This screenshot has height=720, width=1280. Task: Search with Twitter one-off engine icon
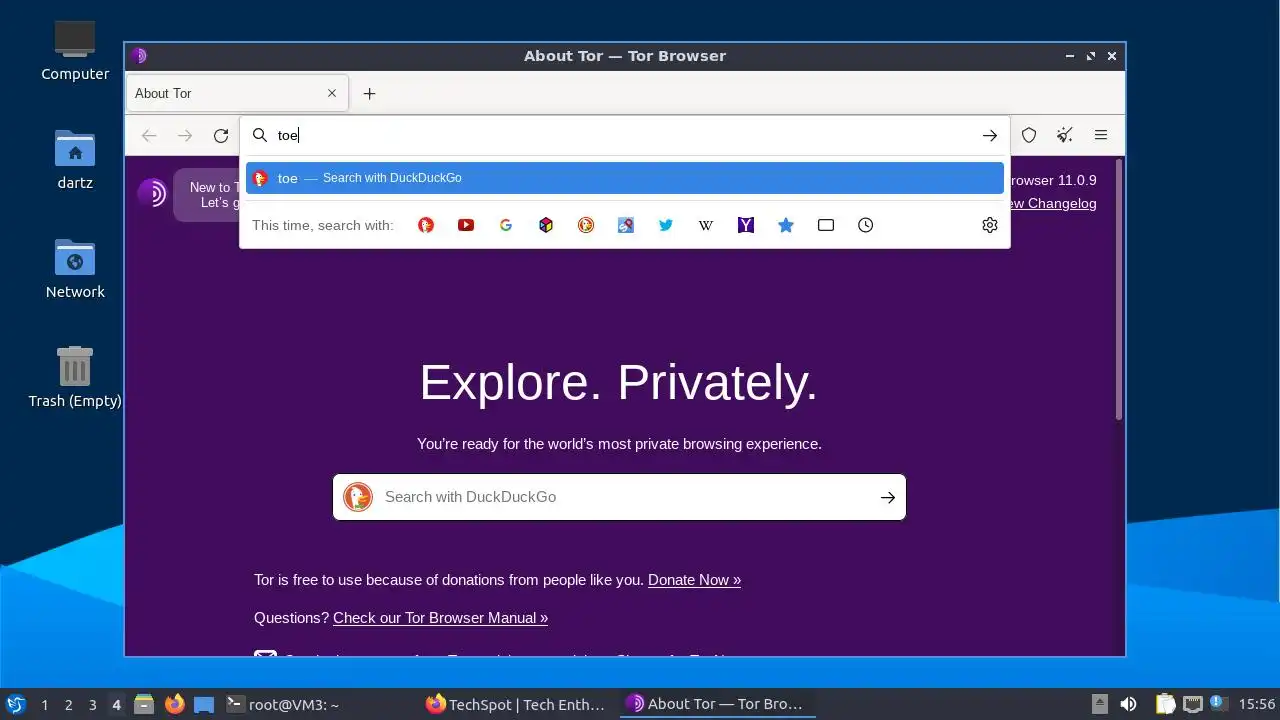point(666,225)
